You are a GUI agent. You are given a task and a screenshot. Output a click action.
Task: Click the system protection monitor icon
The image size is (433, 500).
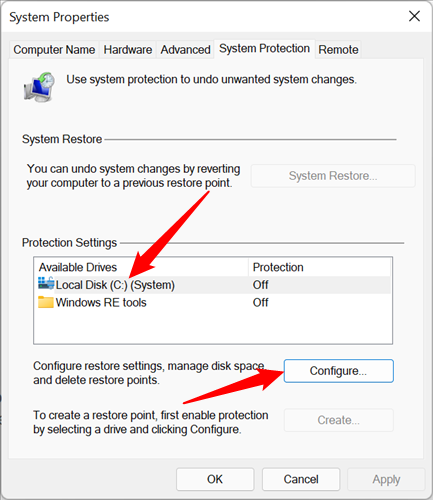pyautogui.click(x=39, y=87)
